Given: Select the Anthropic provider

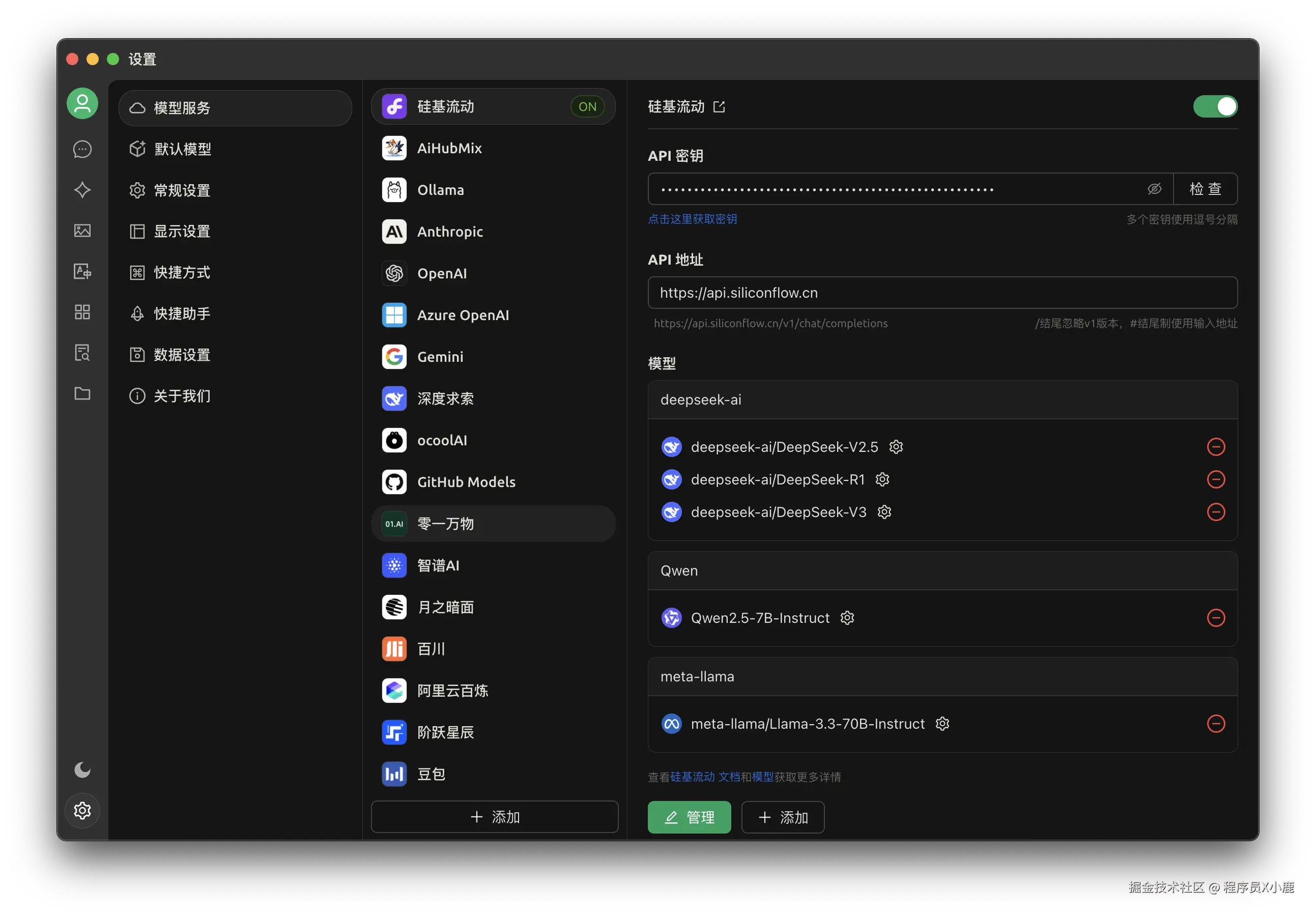Looking at the screenshot, I should click(x=449, y=232).
